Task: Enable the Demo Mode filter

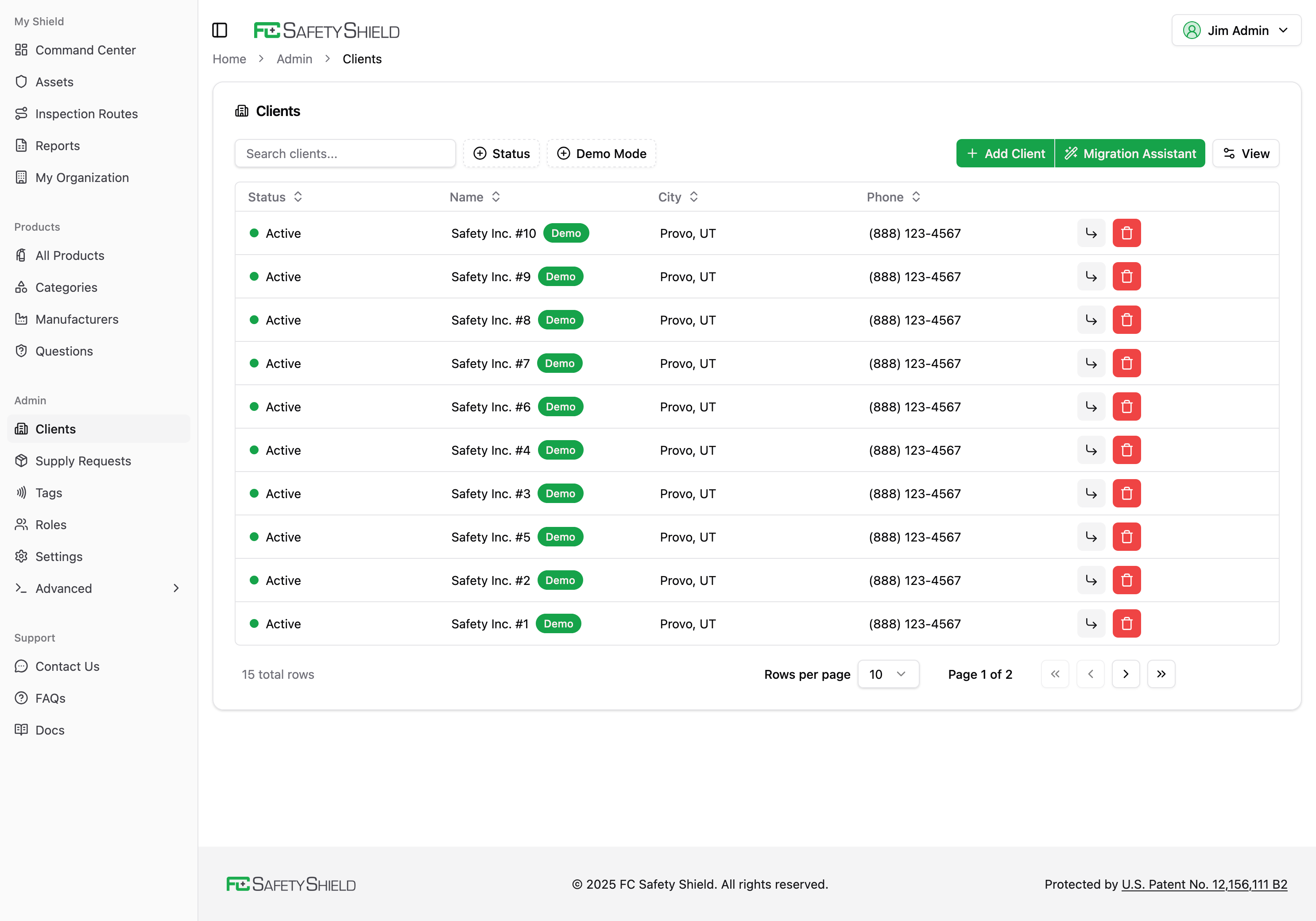Action: coord(601,153)
